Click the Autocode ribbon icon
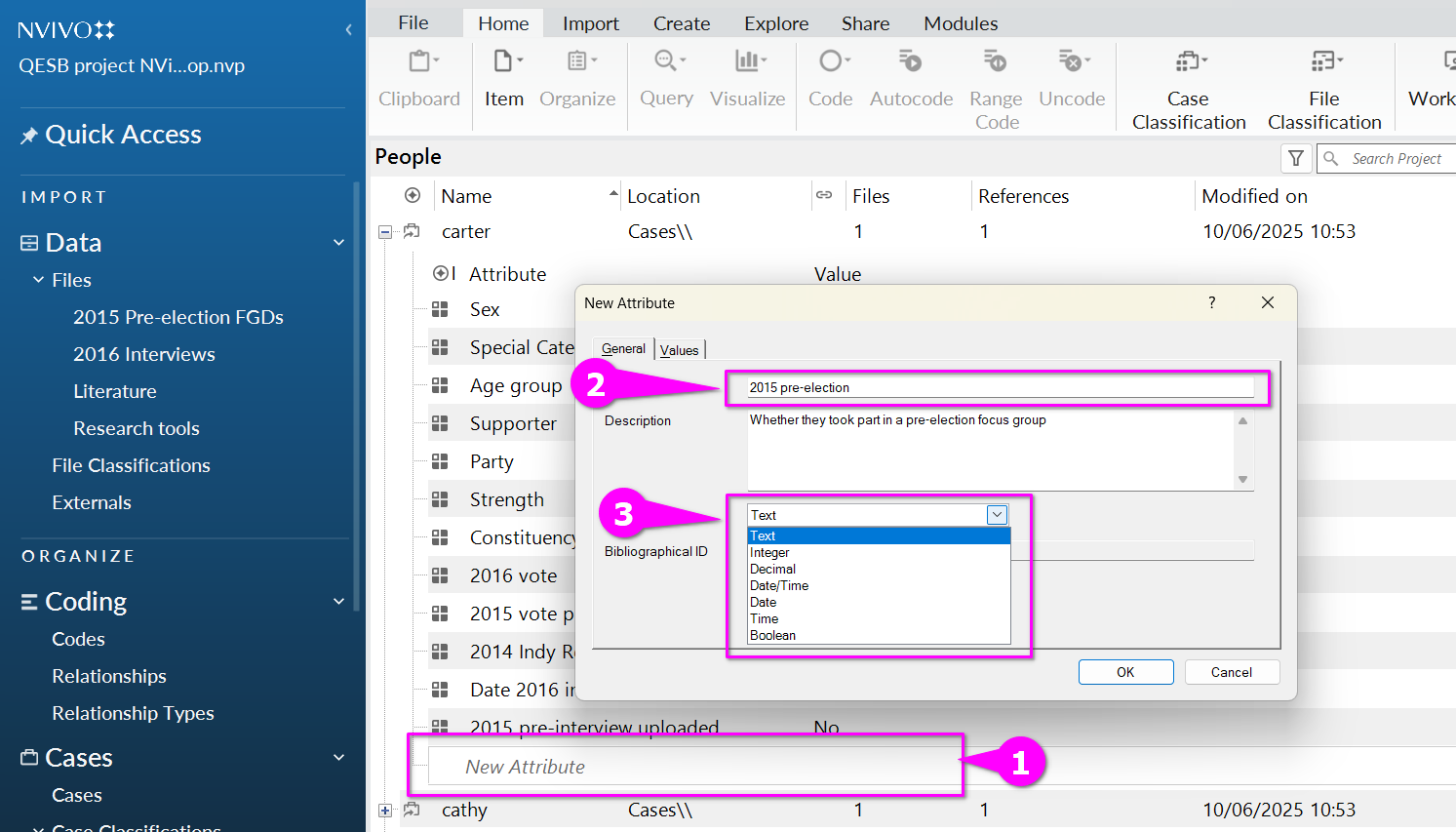This screenshot has width=1456, height=832. [911, 77]
